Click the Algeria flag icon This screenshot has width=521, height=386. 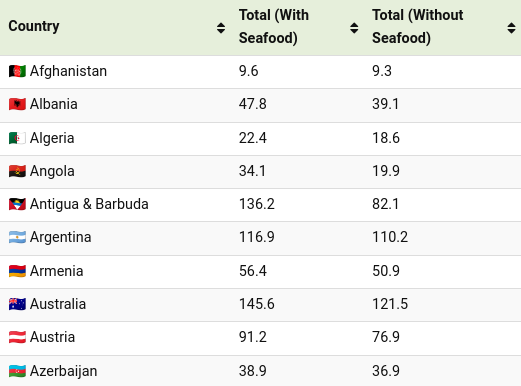click(x=17, y=138)
